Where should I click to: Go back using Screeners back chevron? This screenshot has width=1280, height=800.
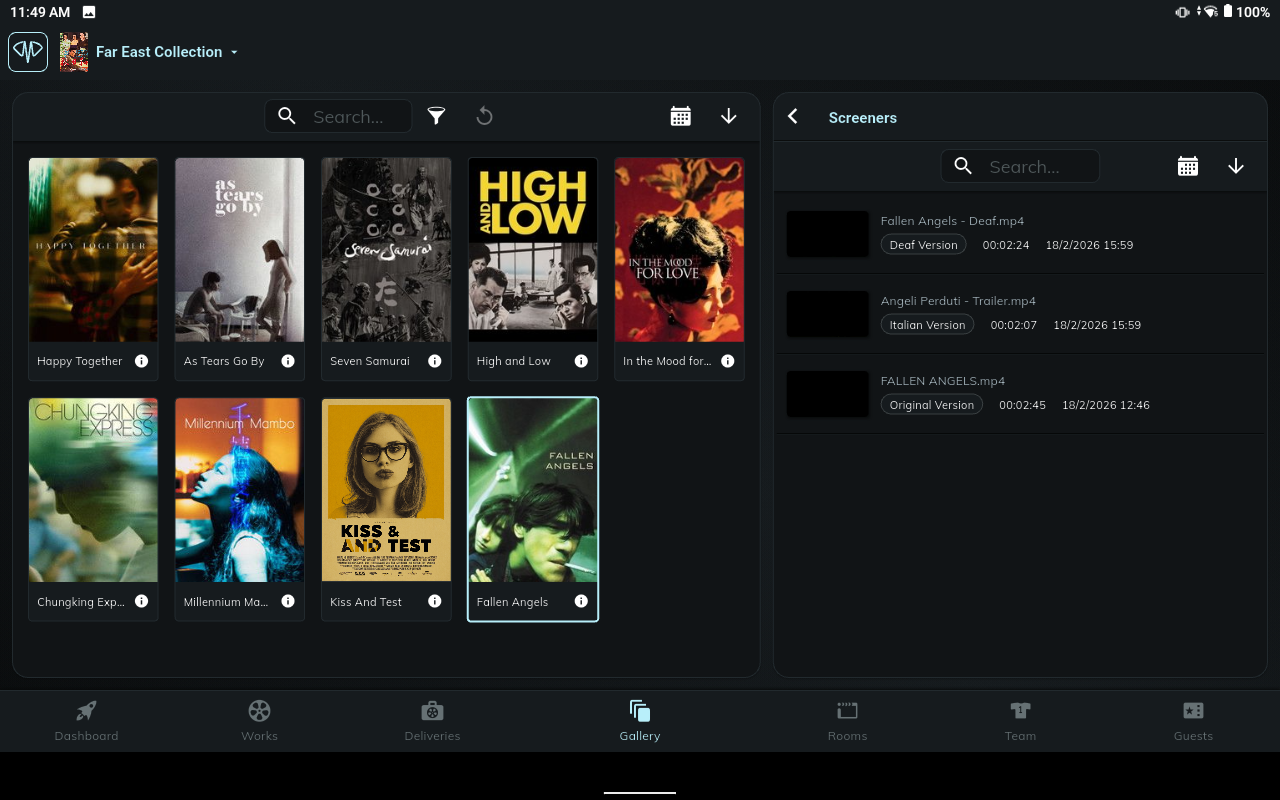coord(793,117)
